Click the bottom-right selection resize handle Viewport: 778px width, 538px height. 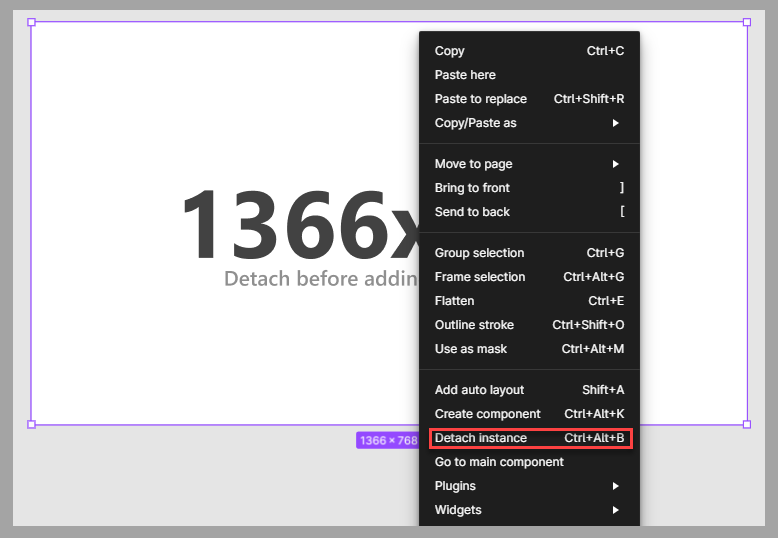[747, 424]
